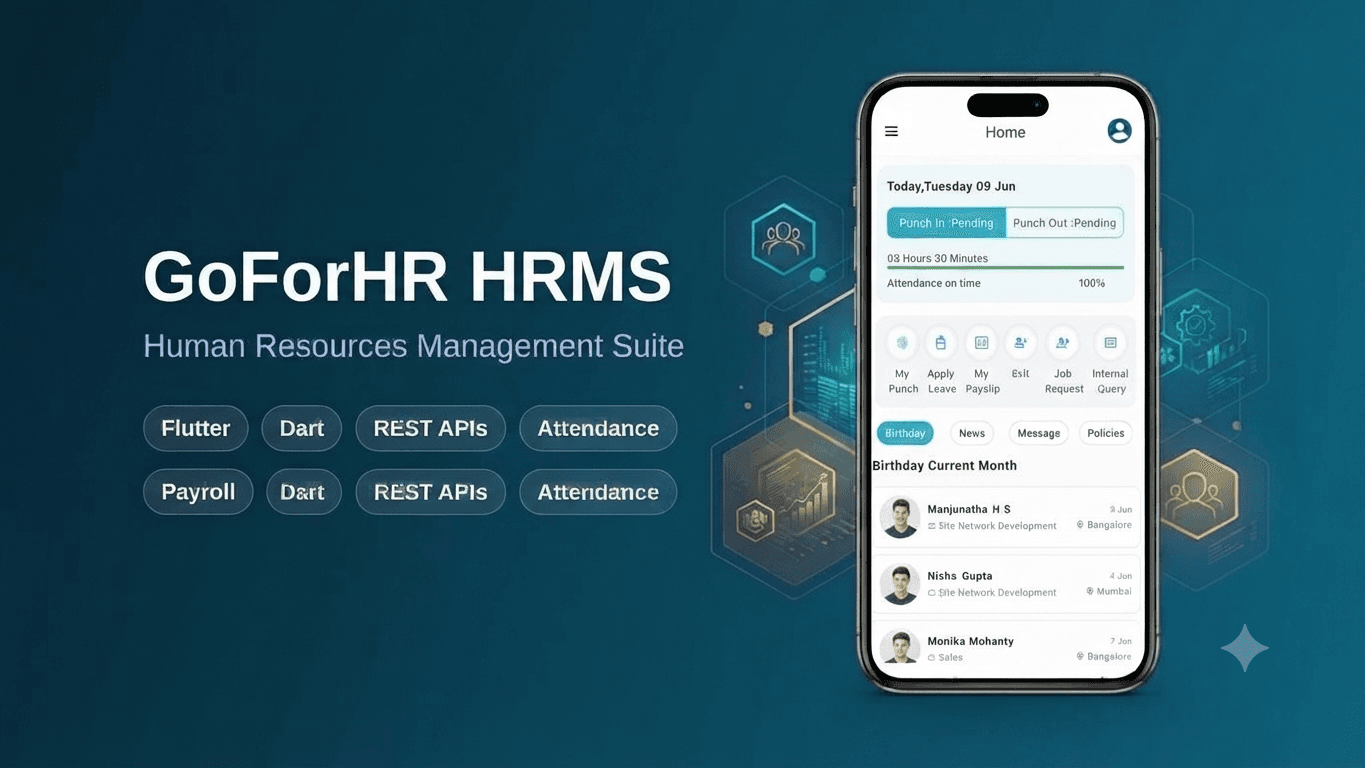Open the Apply Leave icon
The height and width of the screenshot is (768, 1365).
coord(941,343)
